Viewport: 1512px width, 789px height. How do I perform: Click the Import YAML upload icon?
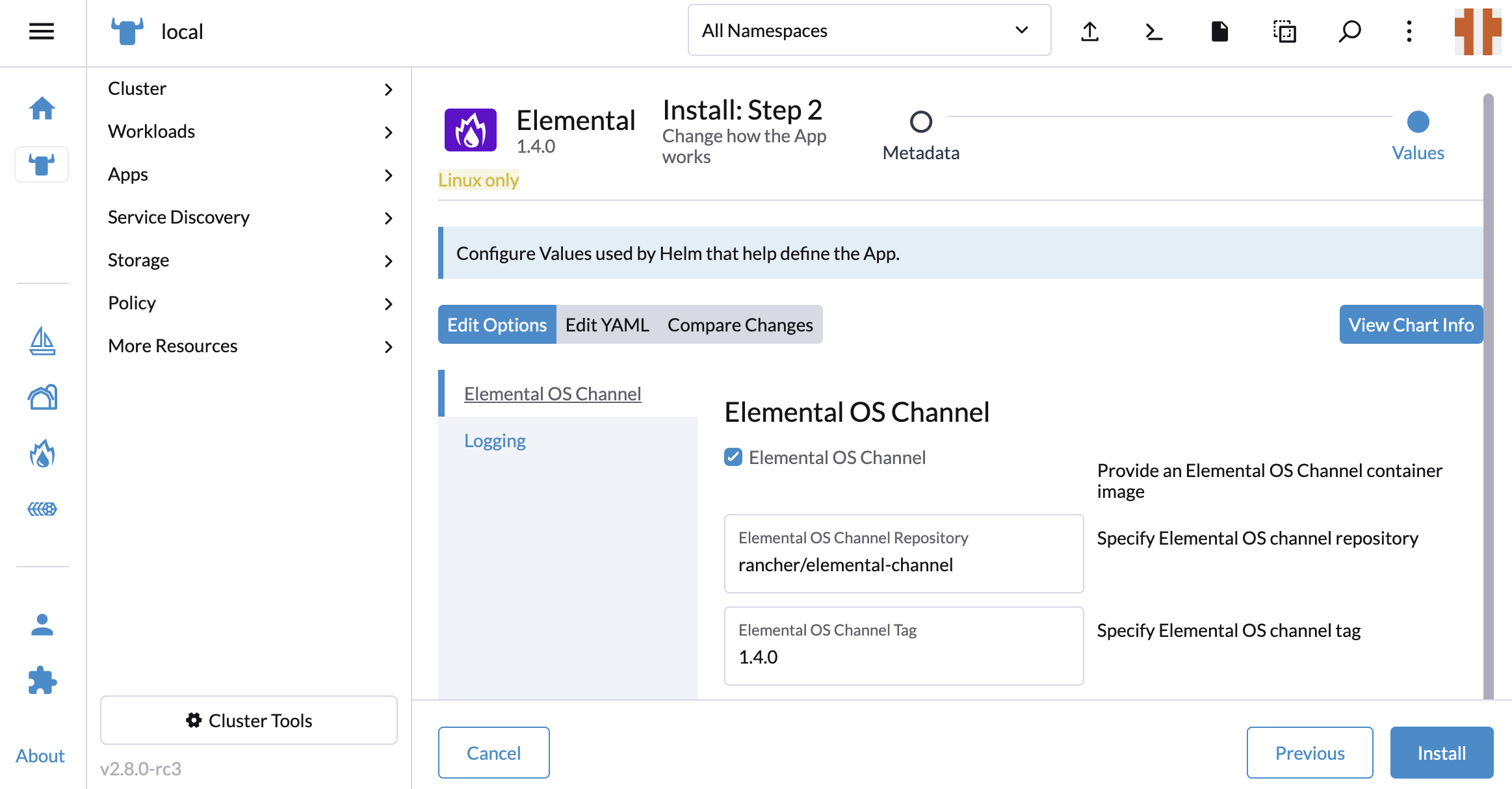(1090, 31)
